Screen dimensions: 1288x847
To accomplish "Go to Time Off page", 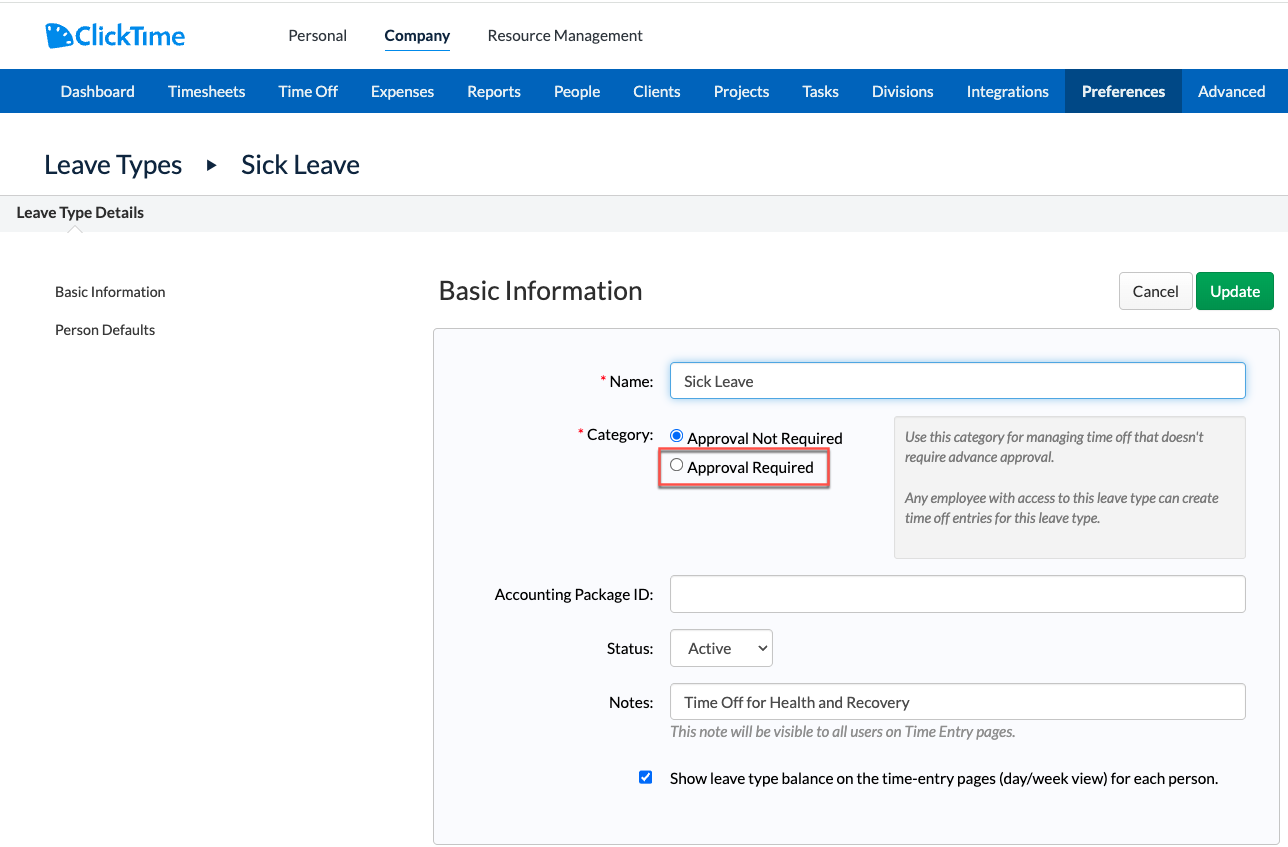I will tap(308, 91).
